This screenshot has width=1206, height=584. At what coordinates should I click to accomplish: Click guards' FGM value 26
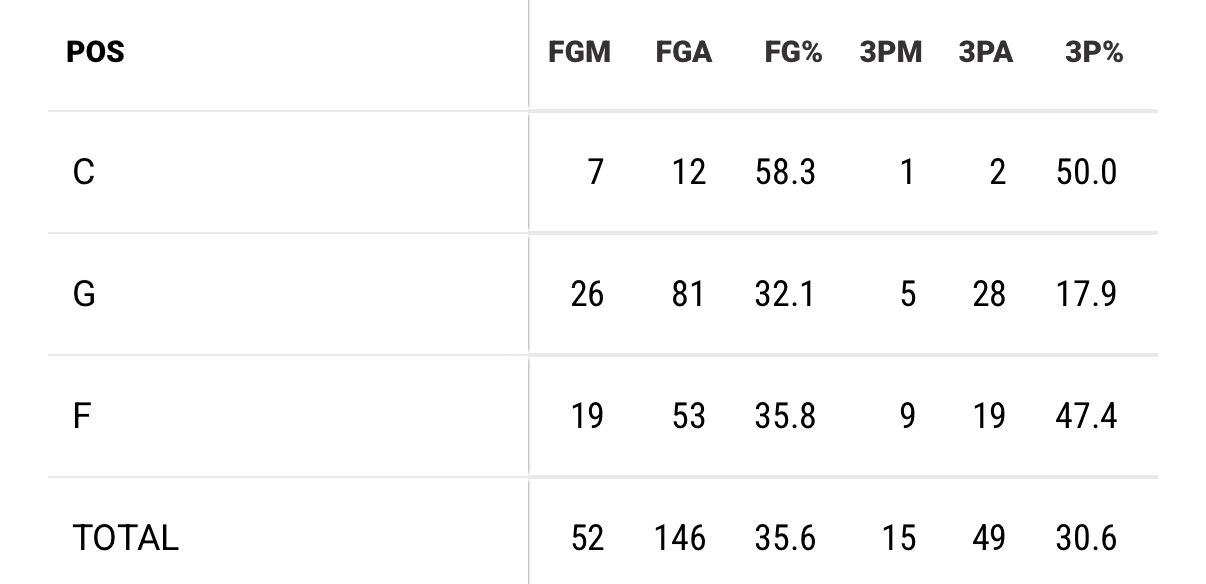[x=586, y=295]
